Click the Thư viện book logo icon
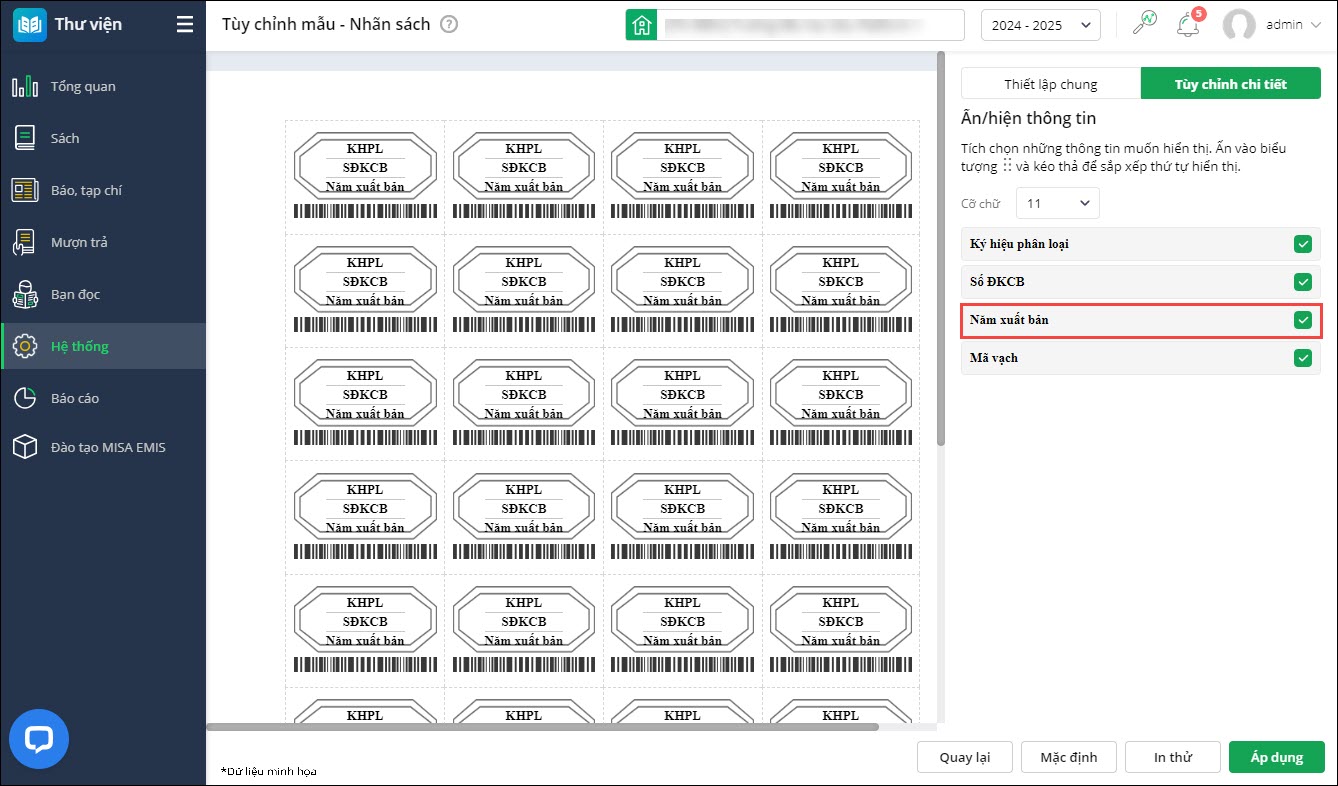The image size is (1338, 786). coord(29,24)
